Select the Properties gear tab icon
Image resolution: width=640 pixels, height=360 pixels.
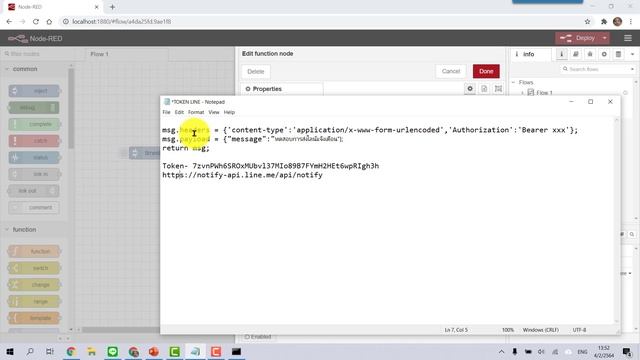coord(470,89)
